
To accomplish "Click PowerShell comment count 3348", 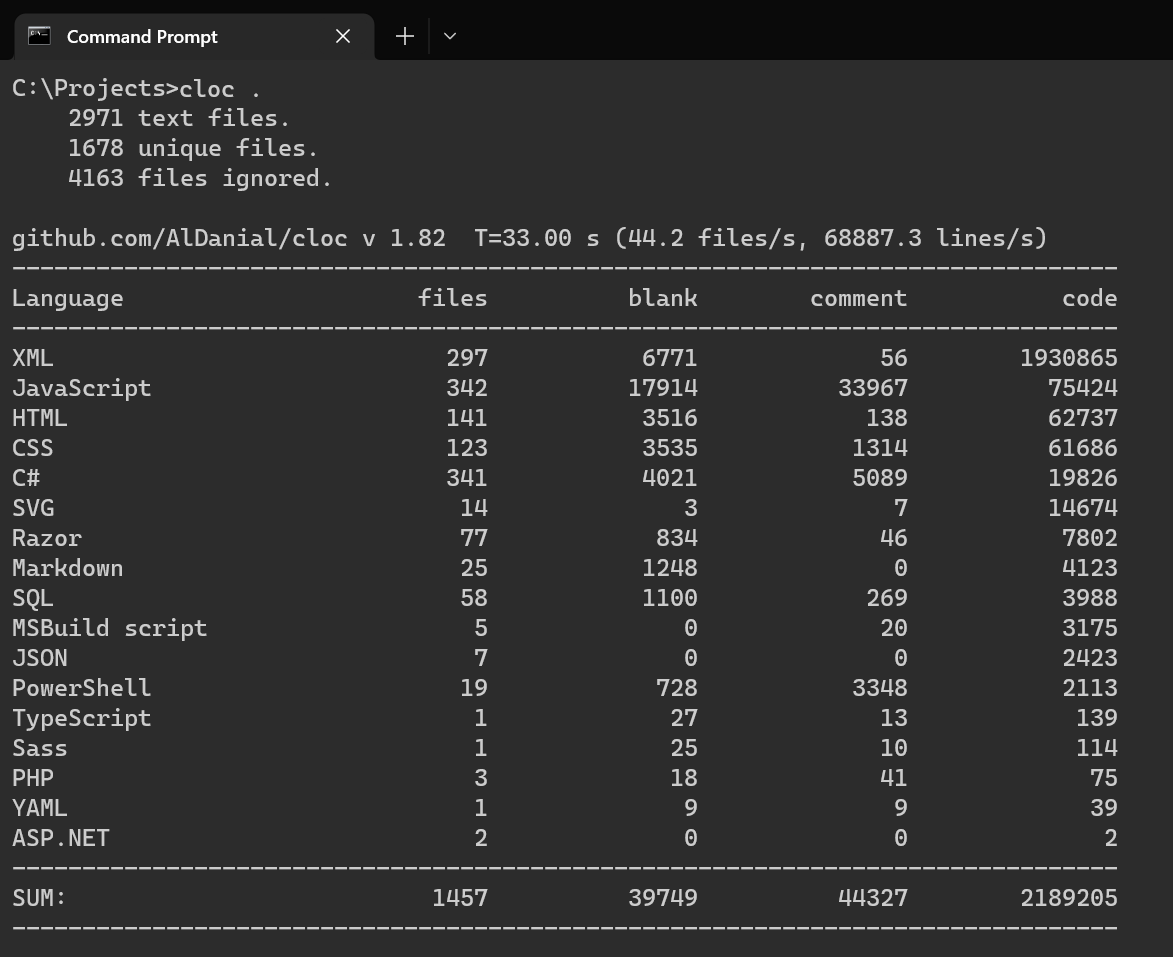I will (x=879, y=687).
